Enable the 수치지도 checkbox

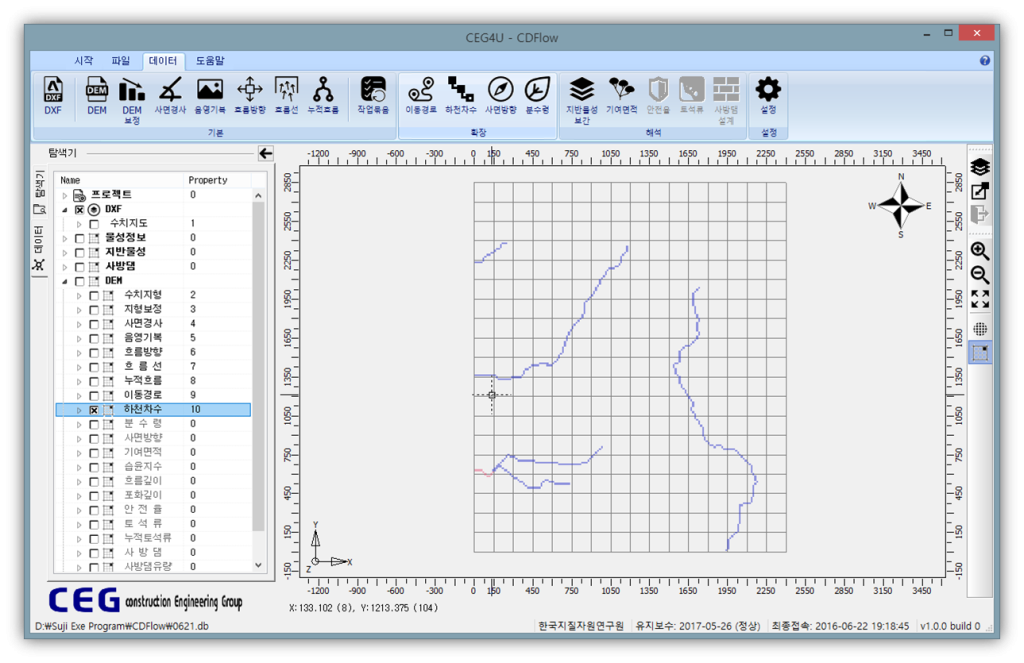click(x=94, y=224)
